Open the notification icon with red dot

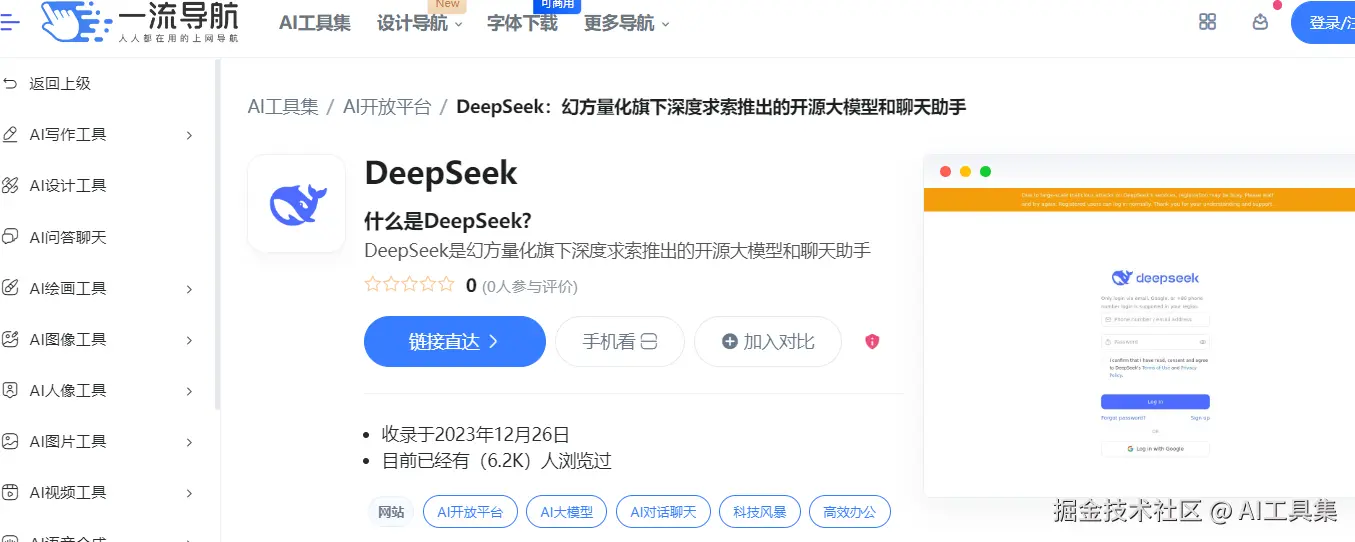[x=1260, y=22]
